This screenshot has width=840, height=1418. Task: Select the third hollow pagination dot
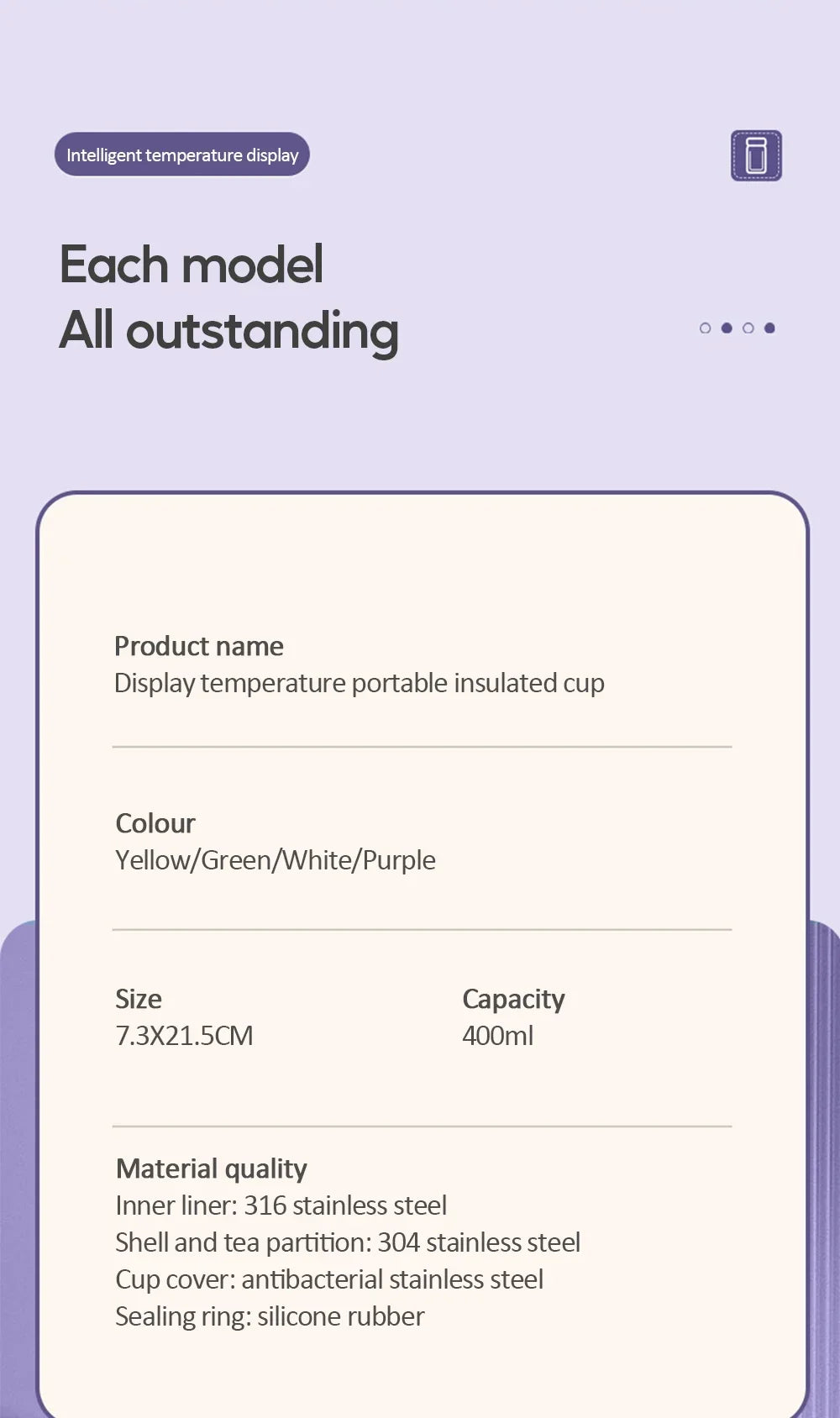(x=748, y=328)
